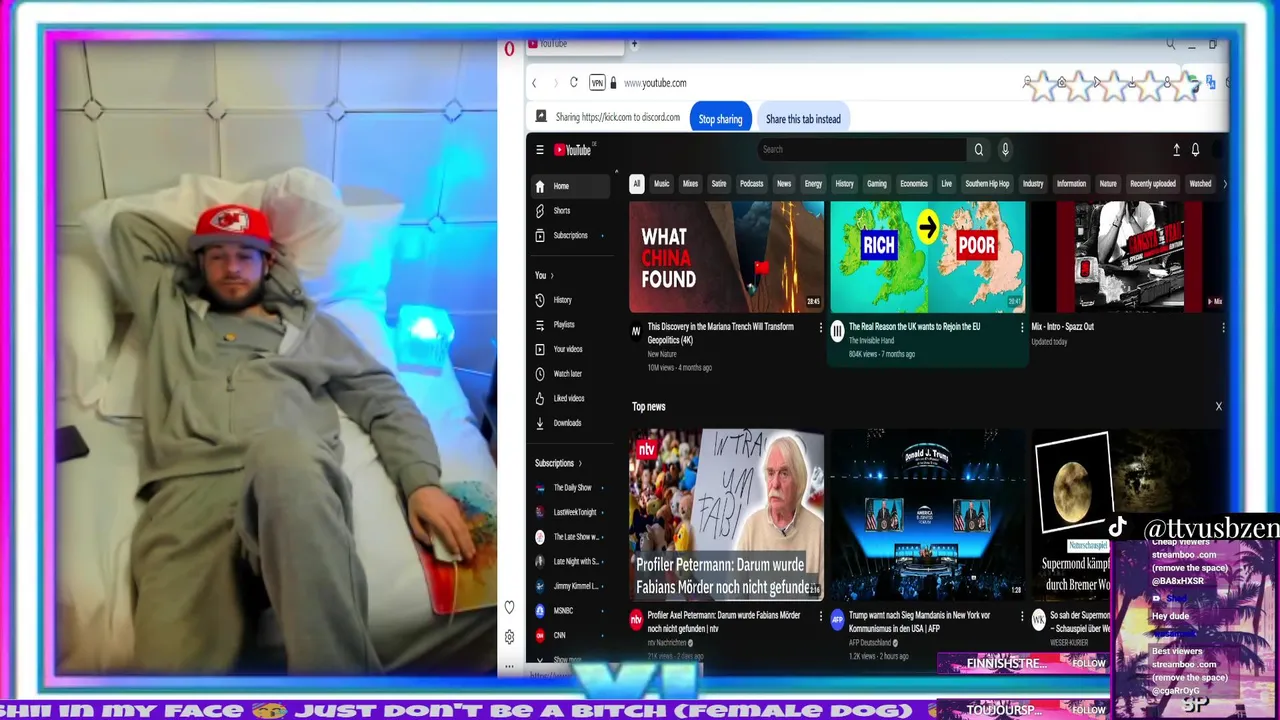Viewport: 1280px width, 720px height.
Task: Open the Rich Poor UK map thumbnail
Action: pos(927,257)
